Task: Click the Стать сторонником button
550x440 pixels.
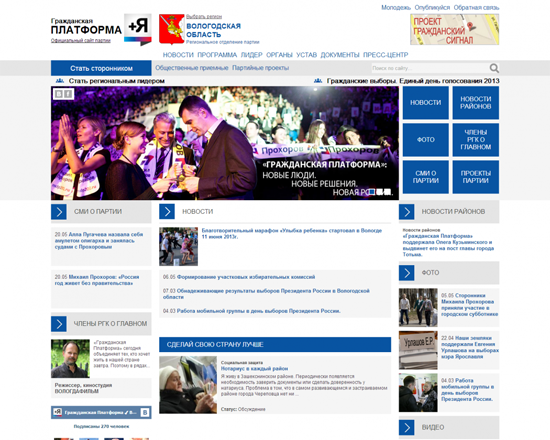Action: (x=101, y=68)
